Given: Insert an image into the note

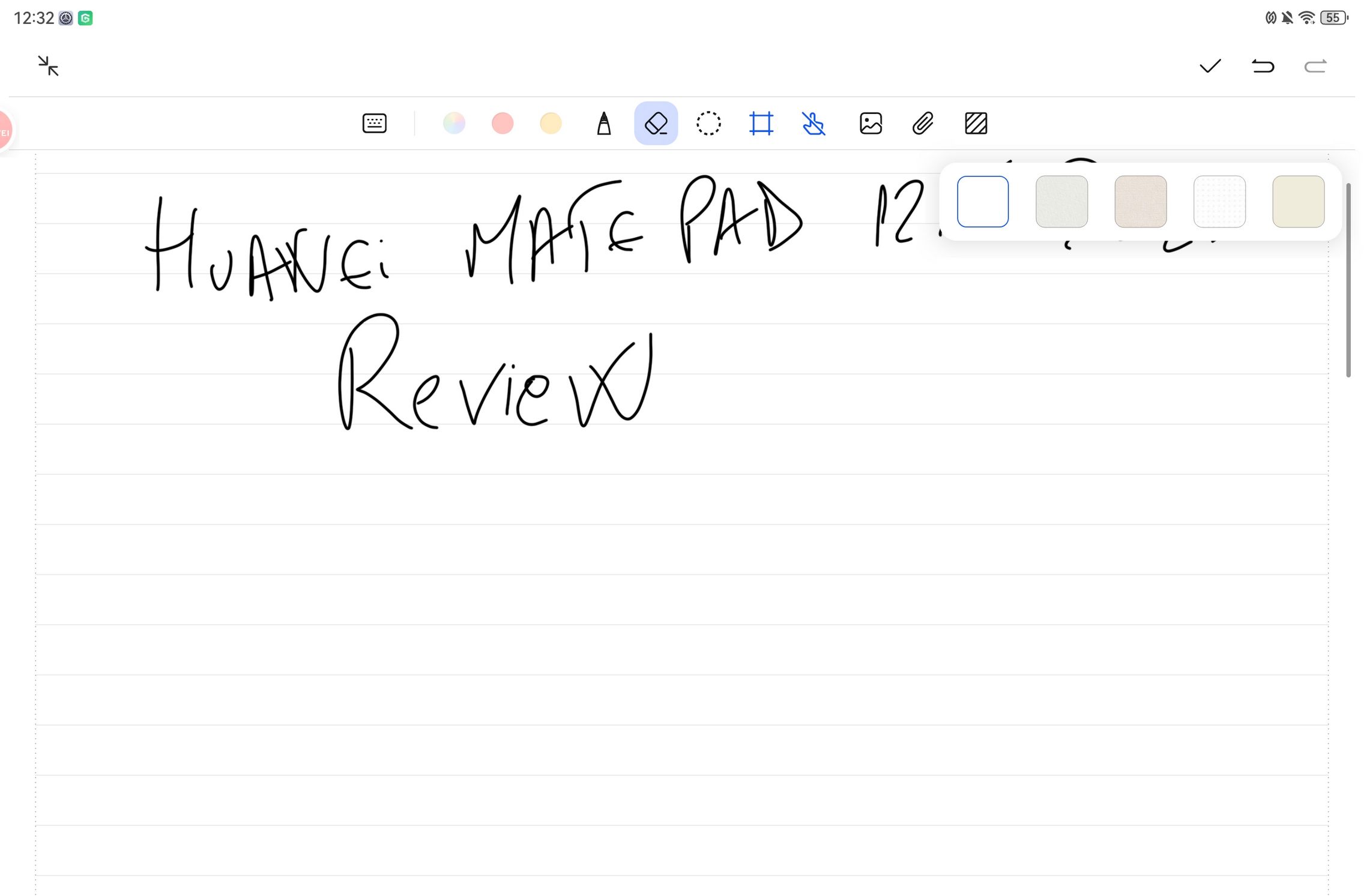Looking at the screenshot, I should pyautogui.click(x=871, y=124).
